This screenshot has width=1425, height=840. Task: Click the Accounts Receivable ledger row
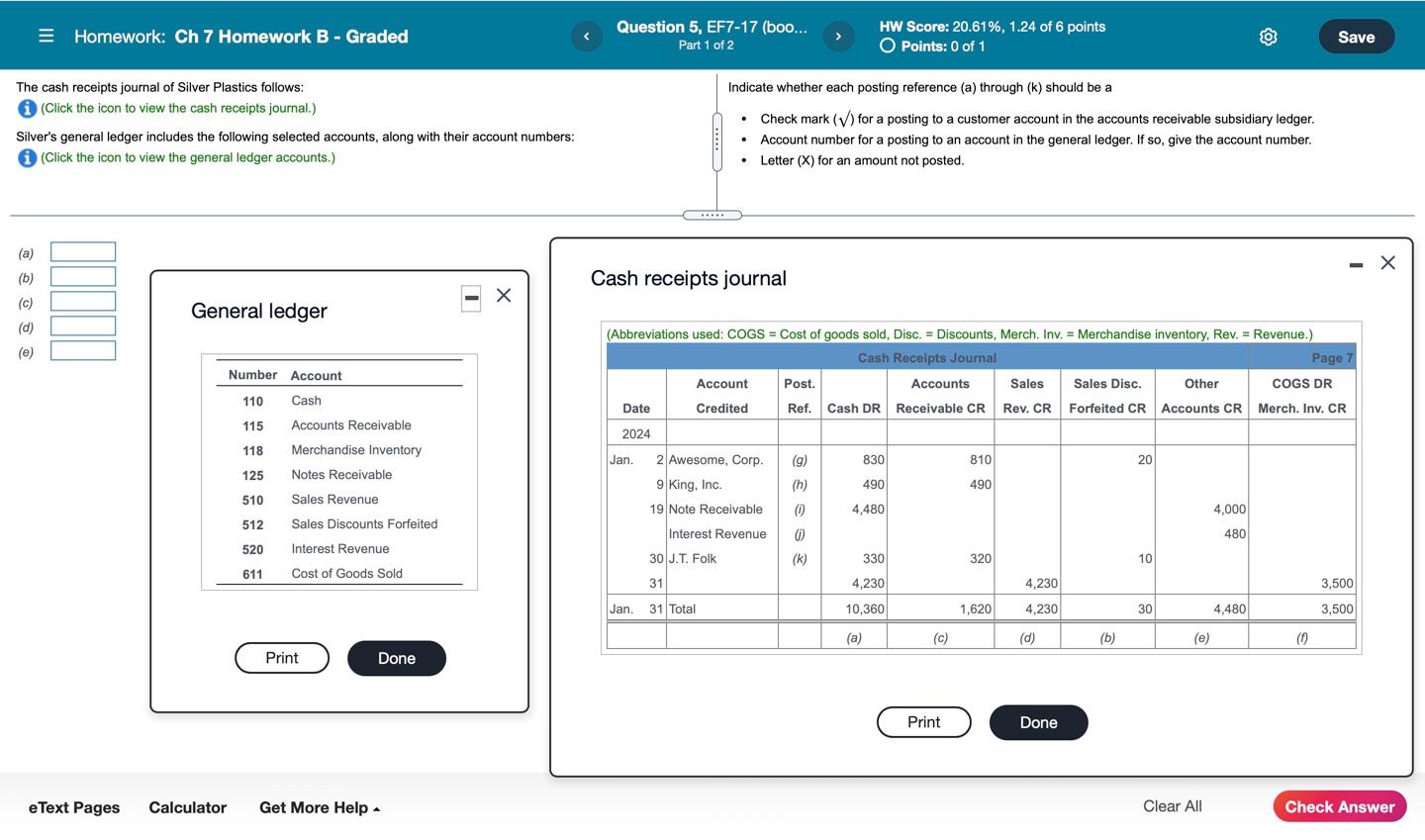pos(339,425)
